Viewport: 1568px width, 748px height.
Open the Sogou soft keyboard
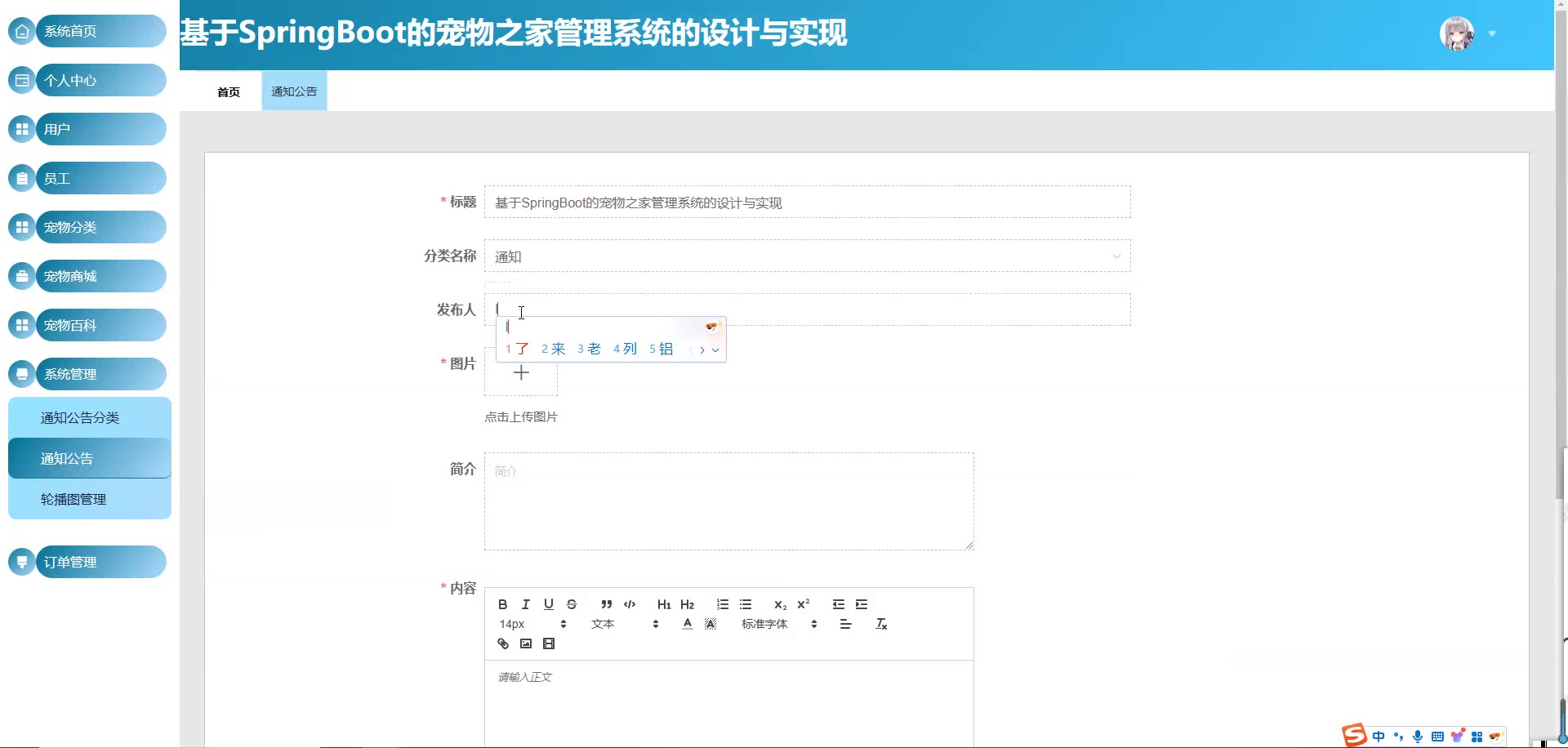click(x=1437, y=737)
